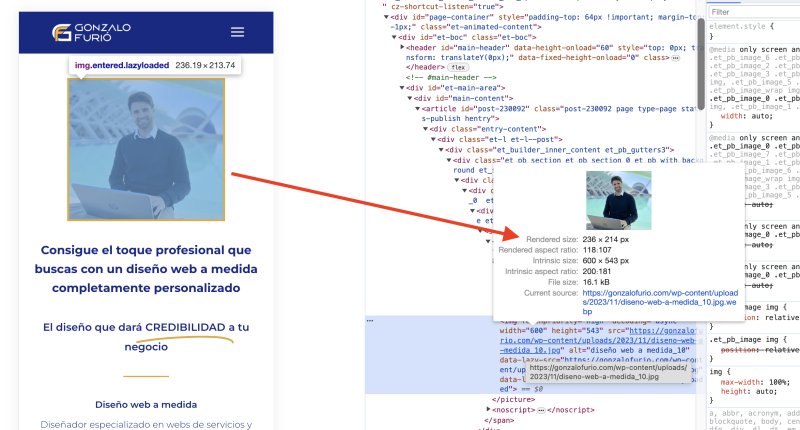Expand the noscript element node
The height and width of the screenshot is (430, 800).
(x=489, y=409)
